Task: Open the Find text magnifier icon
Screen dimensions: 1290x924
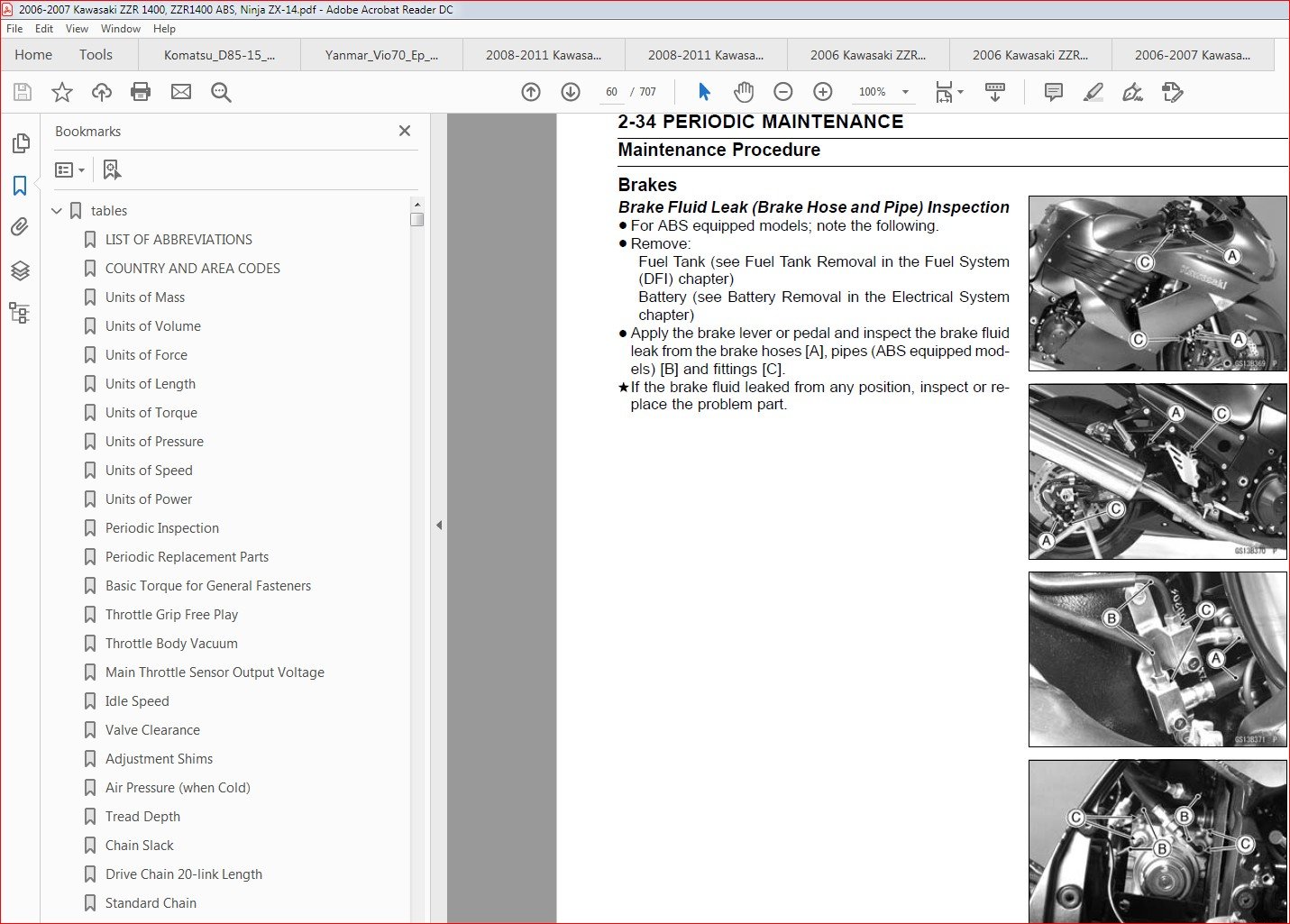Action: [221, 92]
